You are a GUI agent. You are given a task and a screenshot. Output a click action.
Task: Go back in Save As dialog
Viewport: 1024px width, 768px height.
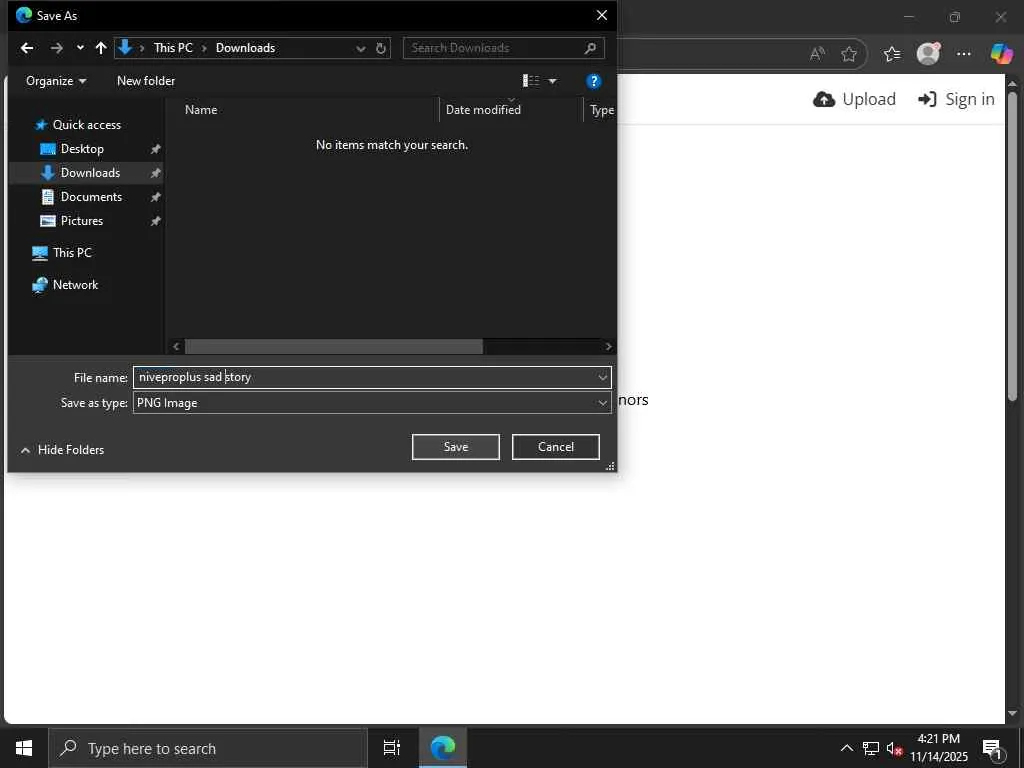pos(27,48)
